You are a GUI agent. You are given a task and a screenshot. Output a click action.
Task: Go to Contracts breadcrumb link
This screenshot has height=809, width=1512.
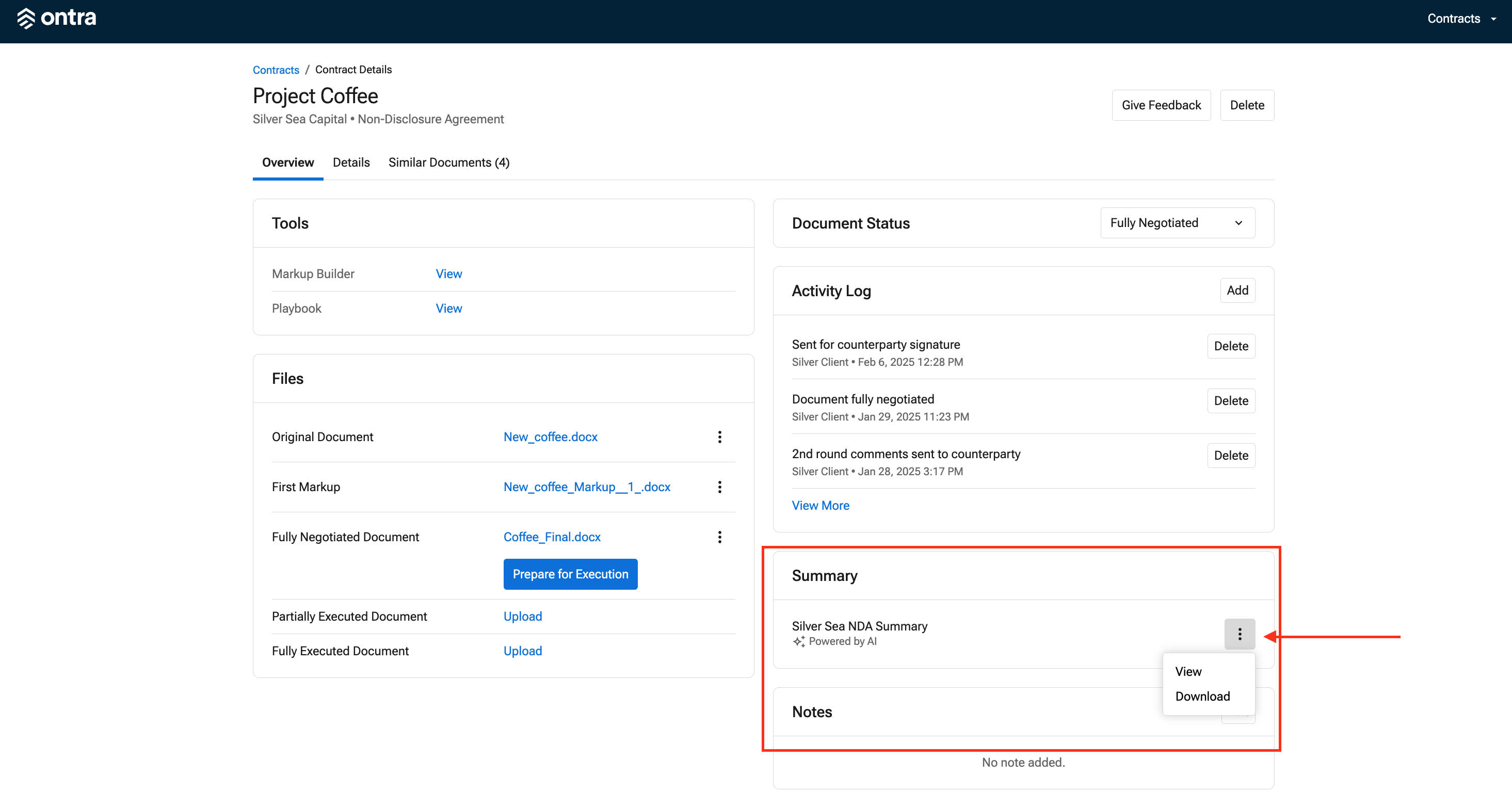point(276,70)
